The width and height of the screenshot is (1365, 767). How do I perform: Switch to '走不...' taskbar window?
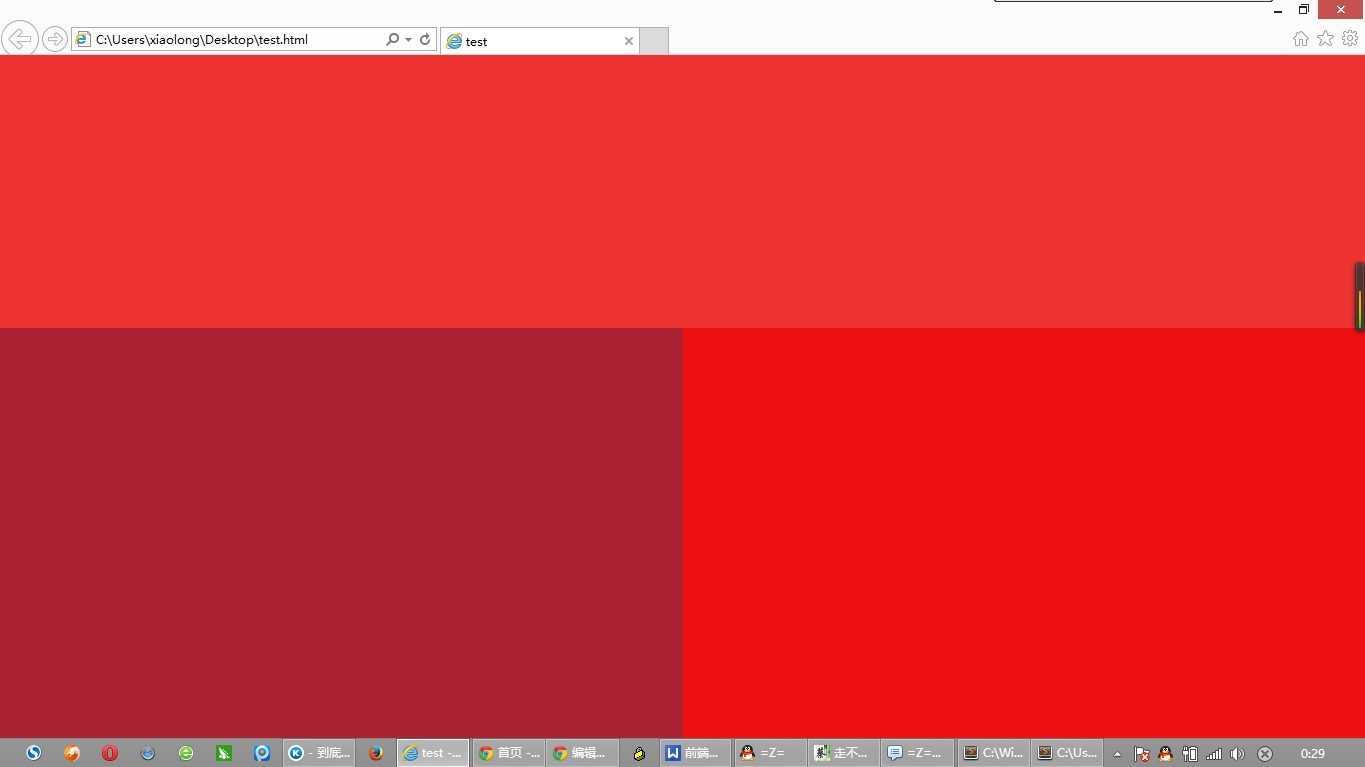click(x=844, y=753)
